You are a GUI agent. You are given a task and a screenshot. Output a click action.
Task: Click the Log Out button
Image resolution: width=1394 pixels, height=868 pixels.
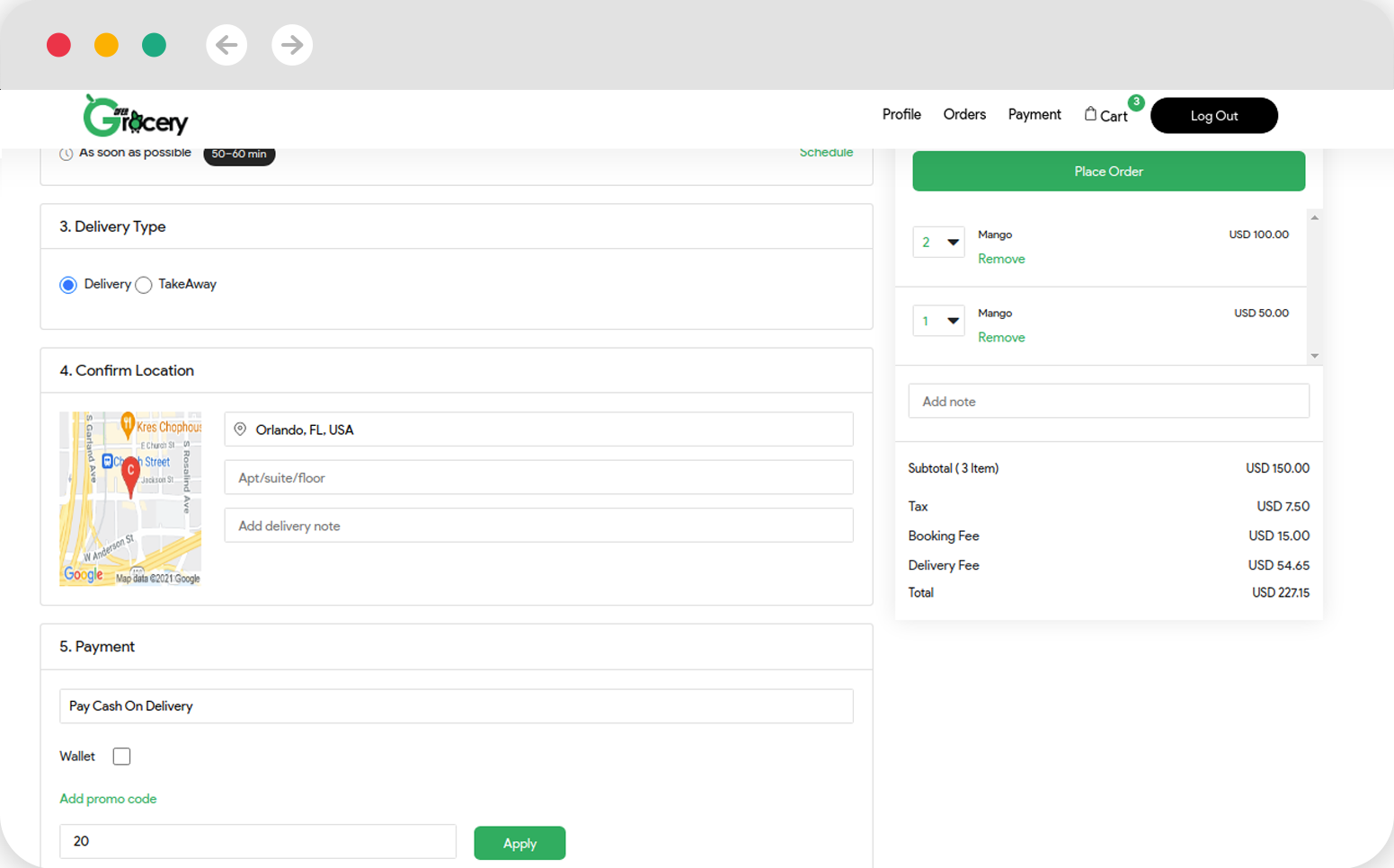point(1214,115)
